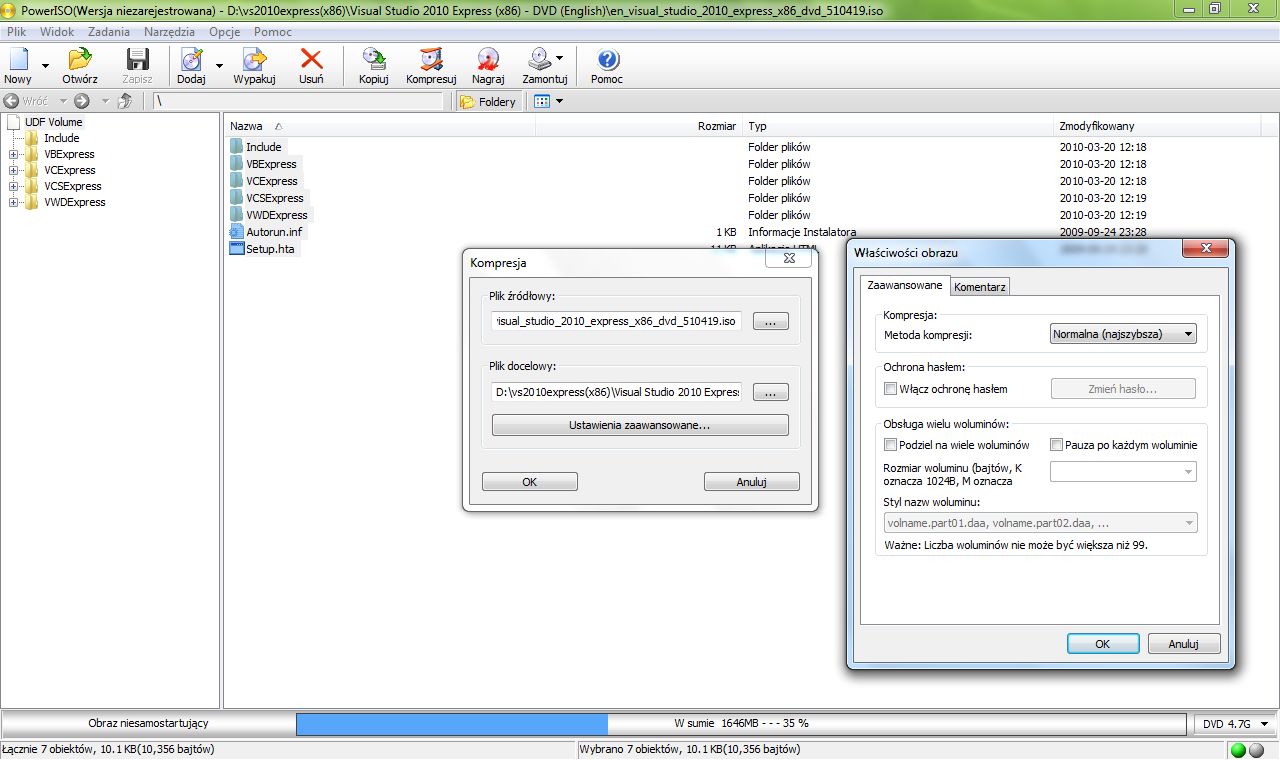Click the Include folder icon in file list
The image size is (1280, 760).
tap(237, 147)
